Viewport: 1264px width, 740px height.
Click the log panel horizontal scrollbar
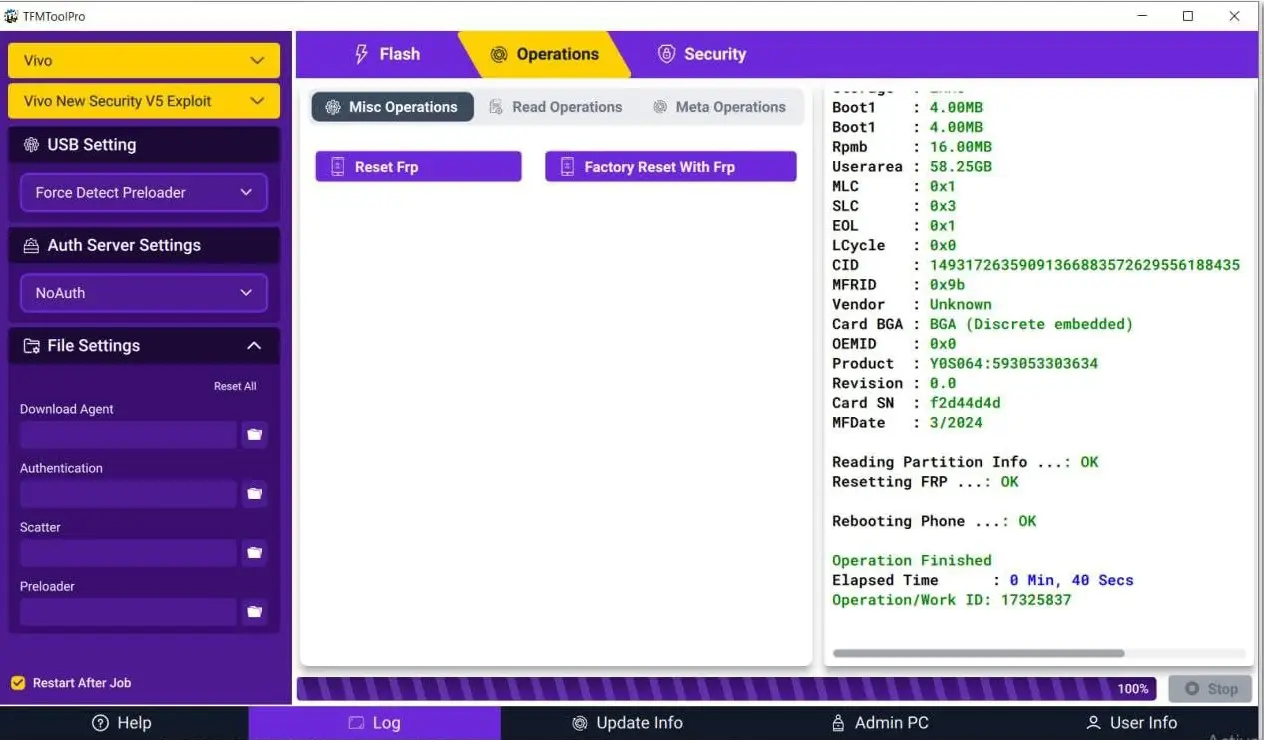click(x=978, y=654)
